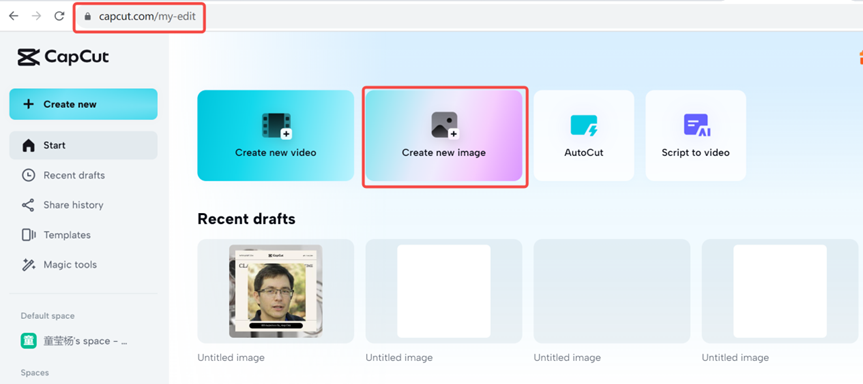This screenshot has height=384, width=863.
Task: Click the orange gift icon at top right
Action: tap(860, 56)
